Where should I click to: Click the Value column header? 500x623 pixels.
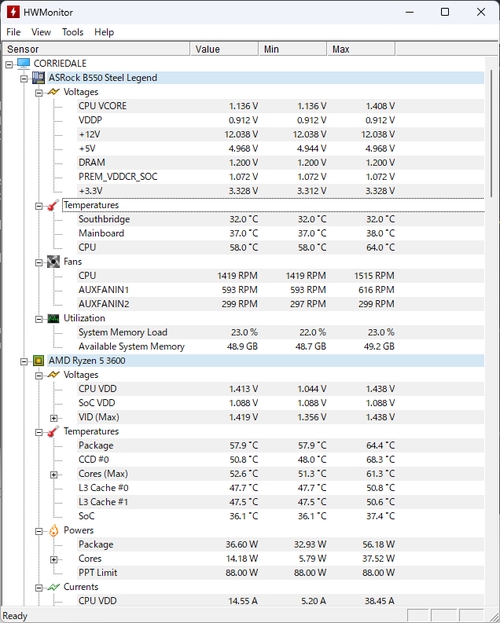(224, 49)
